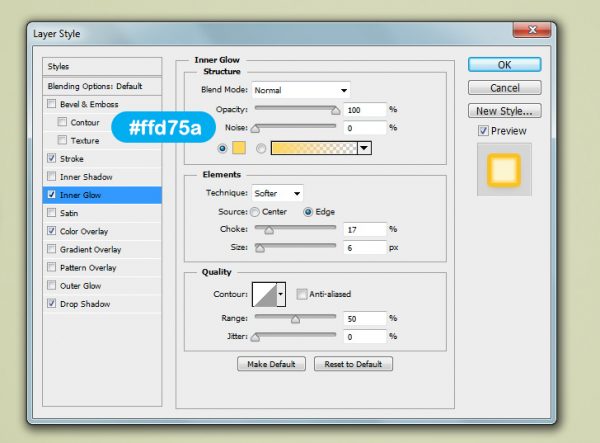This screenshot has height=443, width=600.
Task: Disable the Stroke effect checkbox
Action: coord(52,159)
